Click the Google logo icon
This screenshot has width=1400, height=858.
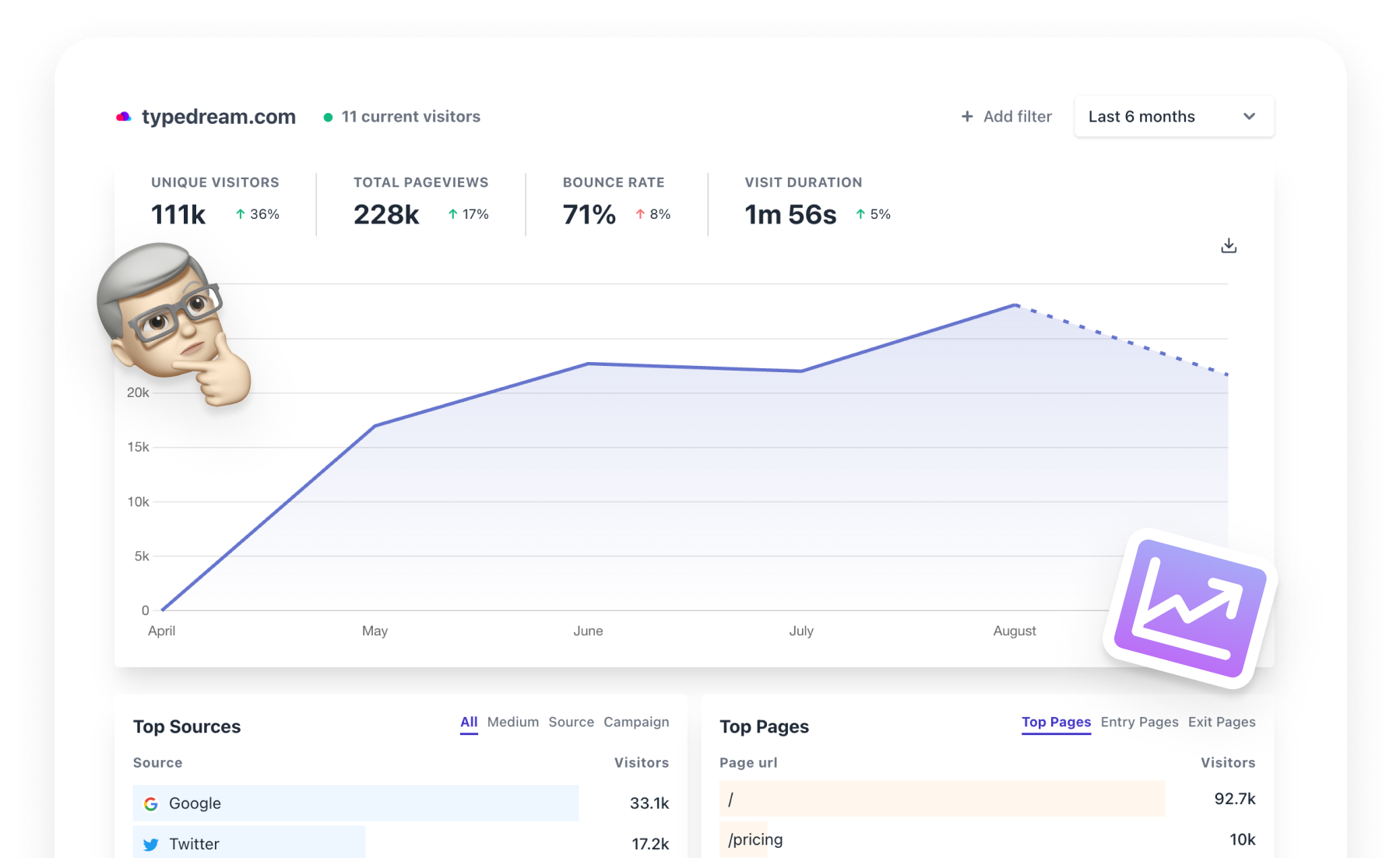(x=151, y=803)
